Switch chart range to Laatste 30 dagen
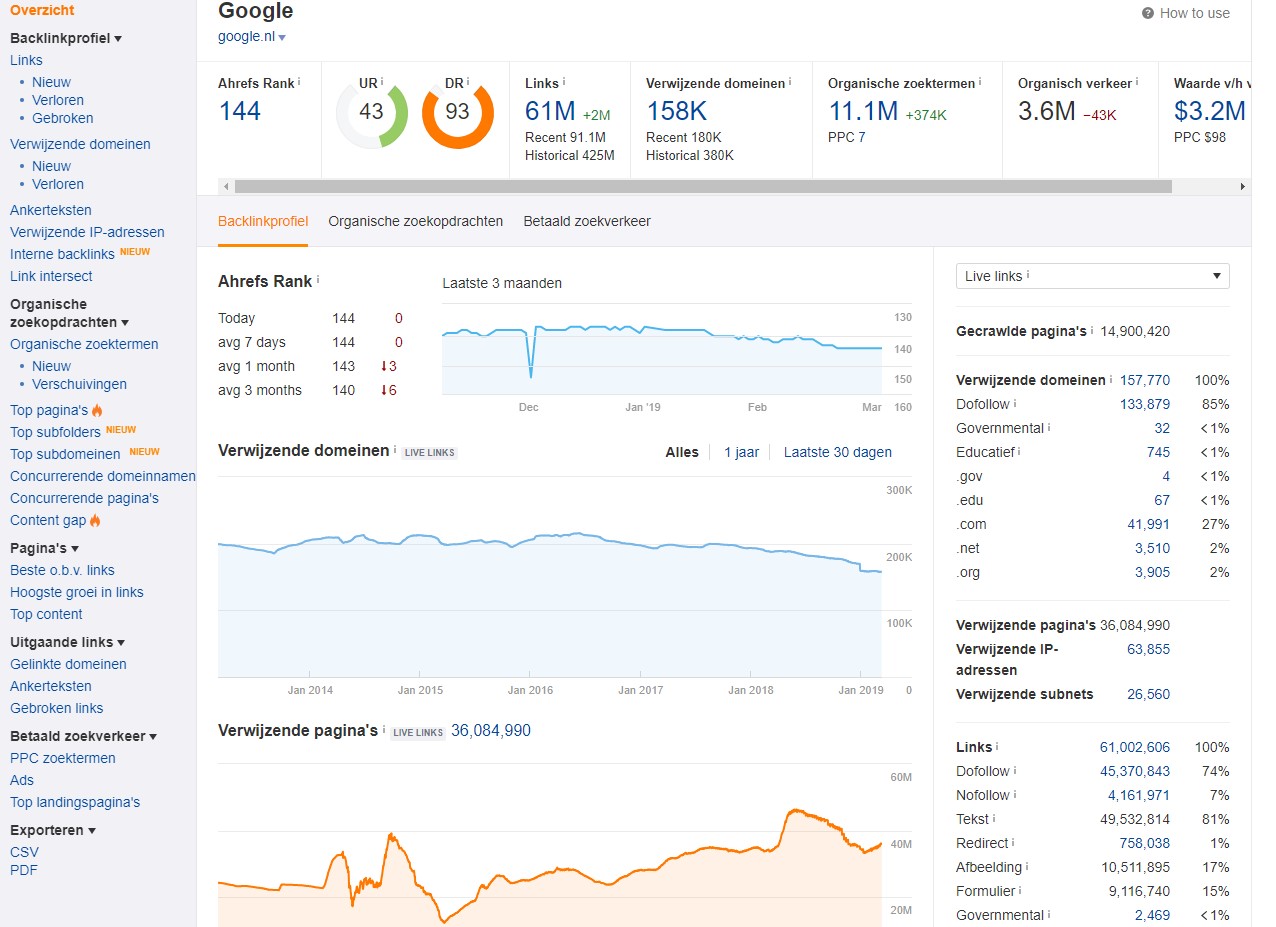The height and width of the screenshot is (927, 1276). (x=837, y=452)
